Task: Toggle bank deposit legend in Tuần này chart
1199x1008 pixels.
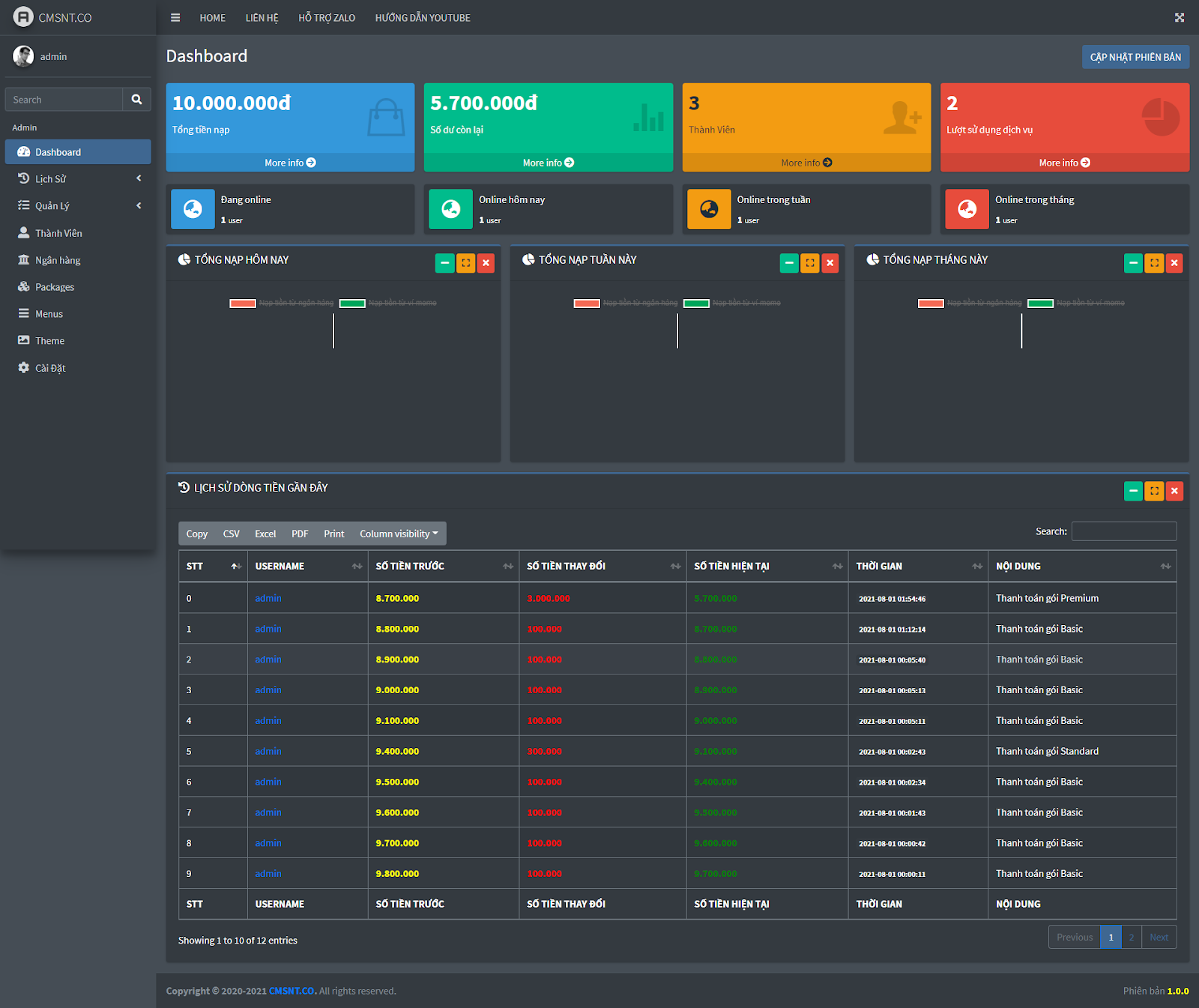Action: [626, 303]
